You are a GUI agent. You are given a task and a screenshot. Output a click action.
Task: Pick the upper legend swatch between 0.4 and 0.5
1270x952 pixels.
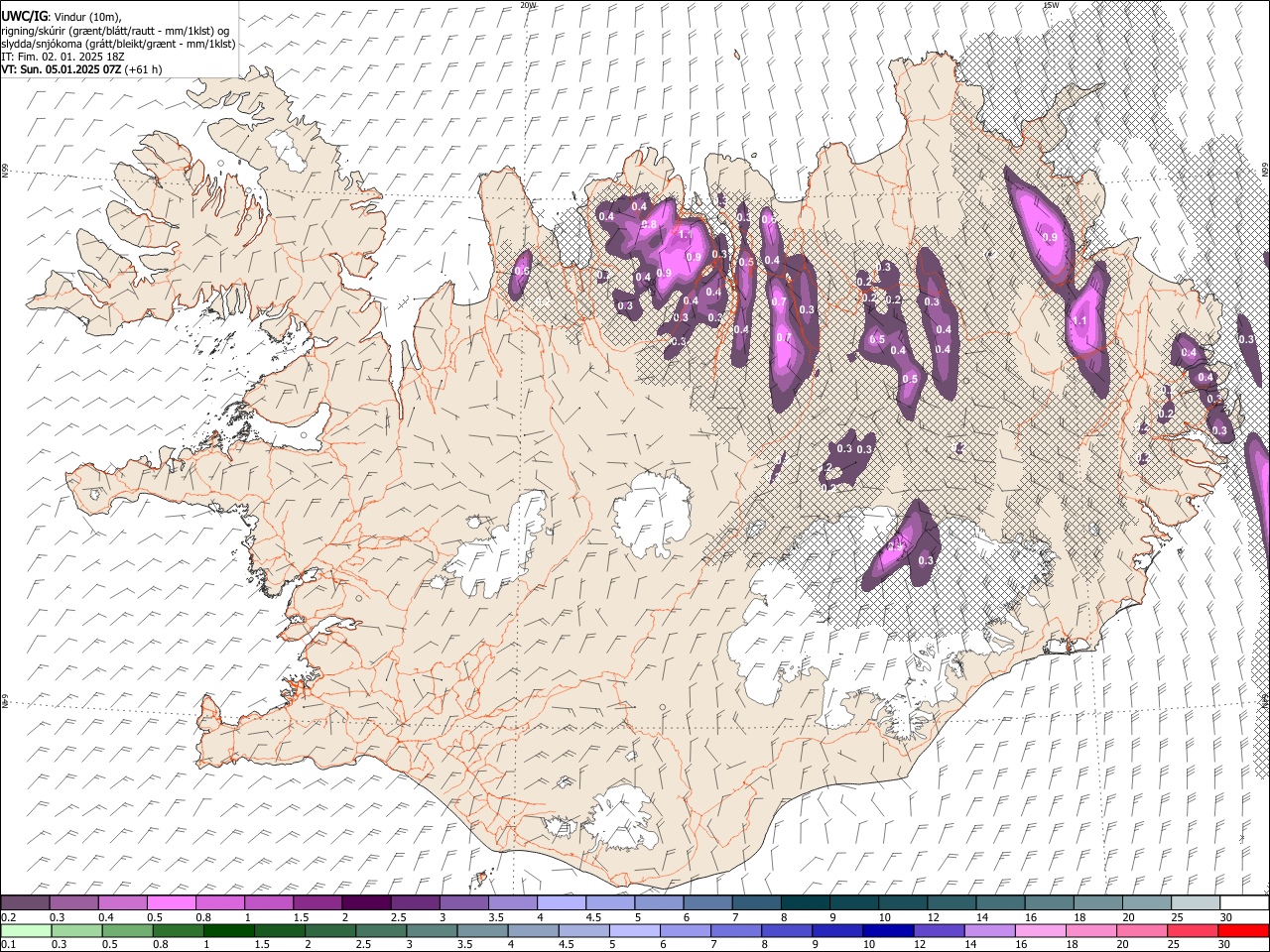[123, 902]
